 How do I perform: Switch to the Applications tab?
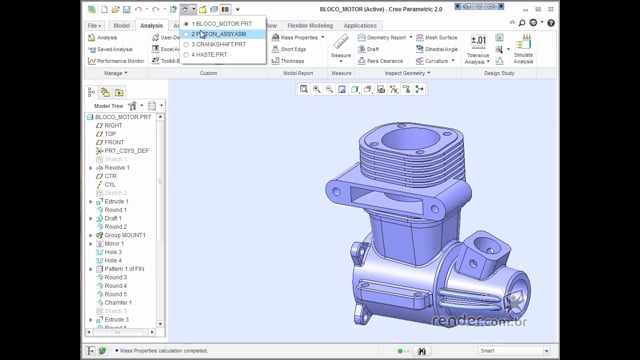coord(360,26)
